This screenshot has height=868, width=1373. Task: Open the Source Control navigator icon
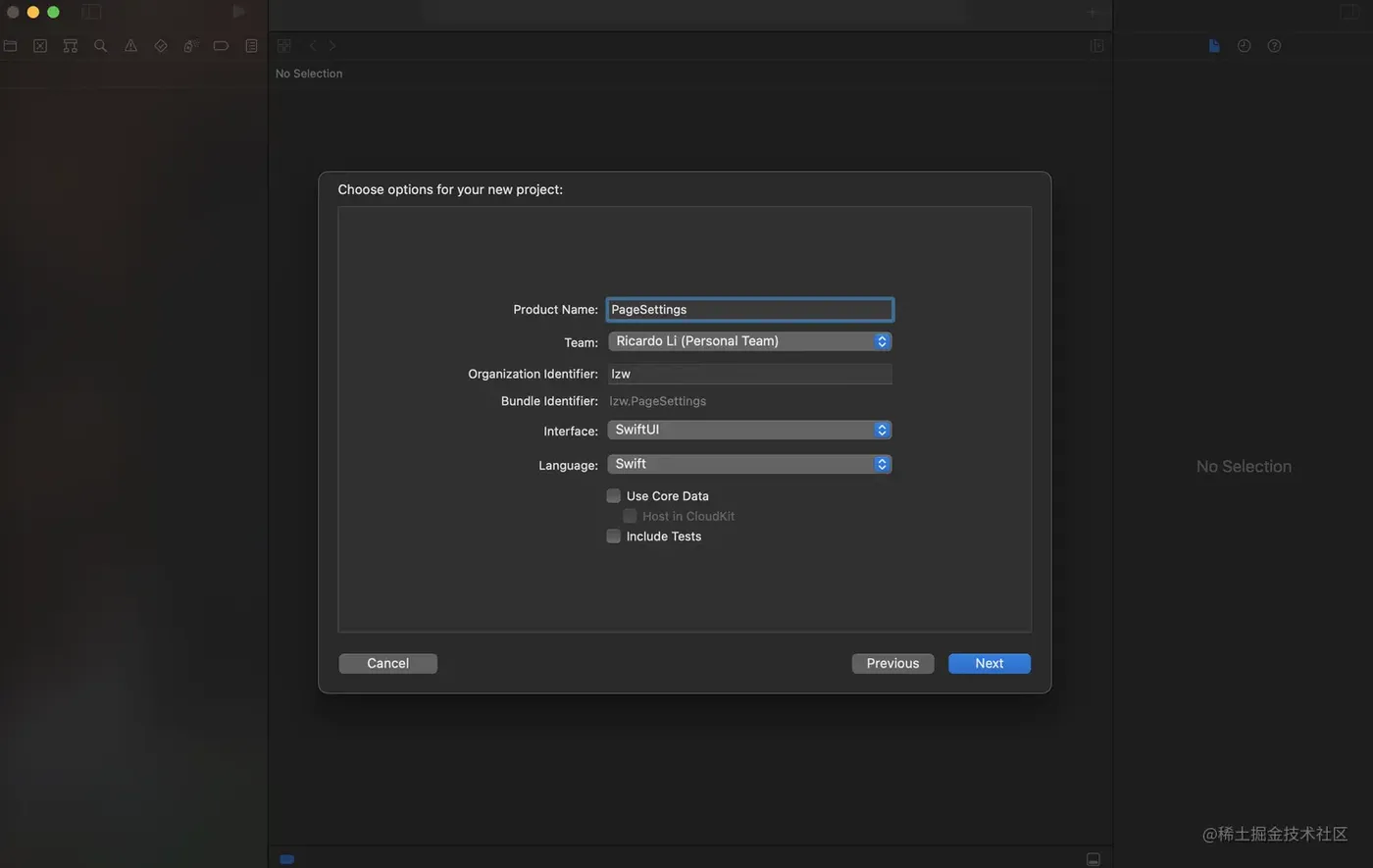point(40,45)
